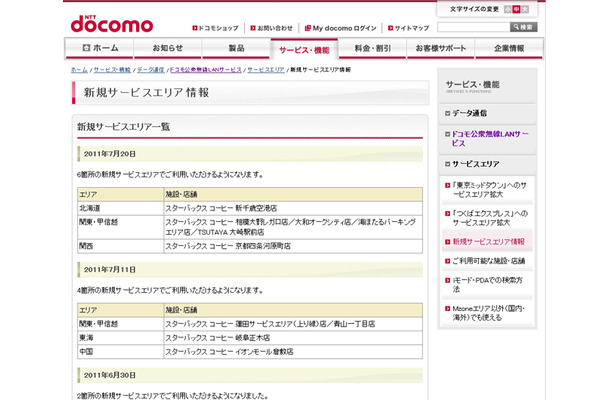
Task: Click サービス・機能 sidebar heading
Action: click(472, 85)
